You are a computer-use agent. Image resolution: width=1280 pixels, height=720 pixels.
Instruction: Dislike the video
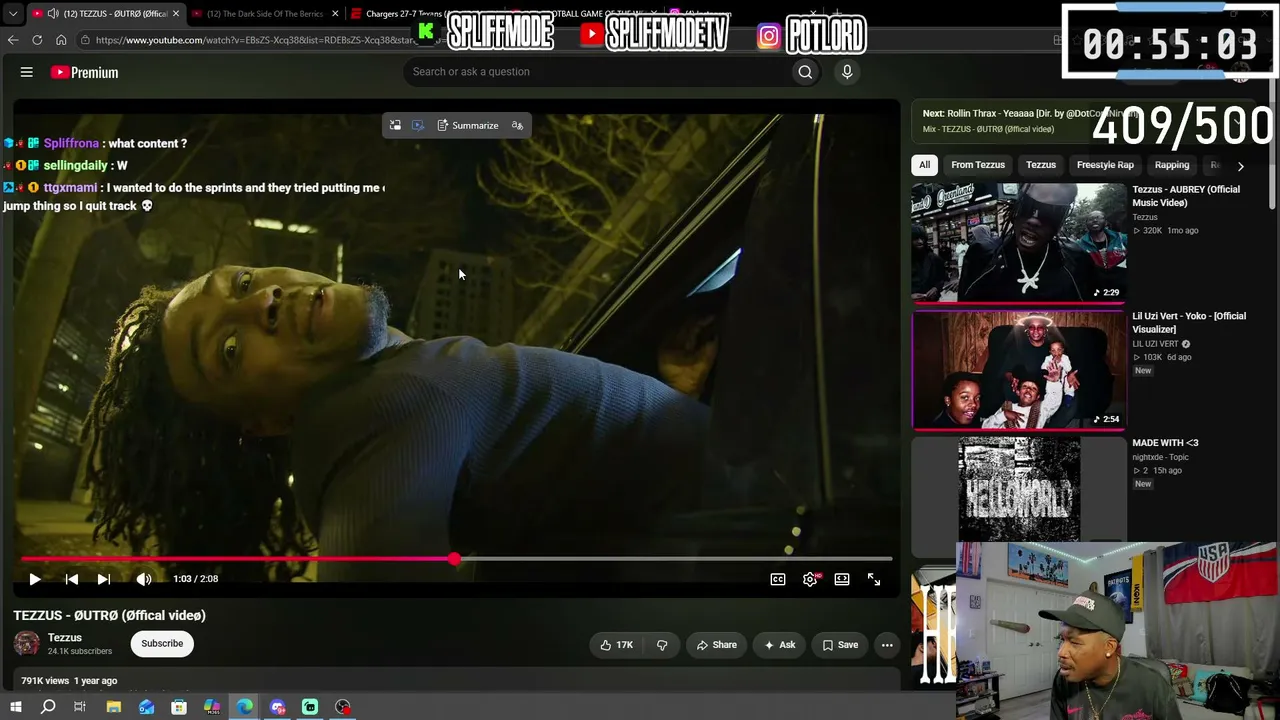click(x=662, y=645)
